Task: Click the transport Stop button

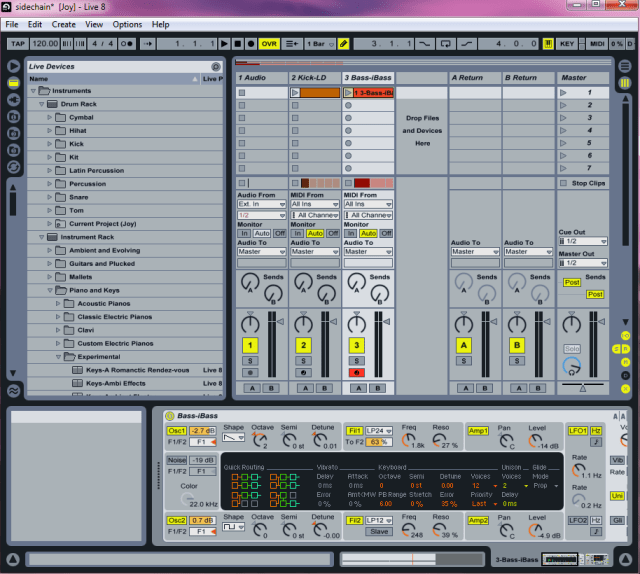Action: click(238, 44)
